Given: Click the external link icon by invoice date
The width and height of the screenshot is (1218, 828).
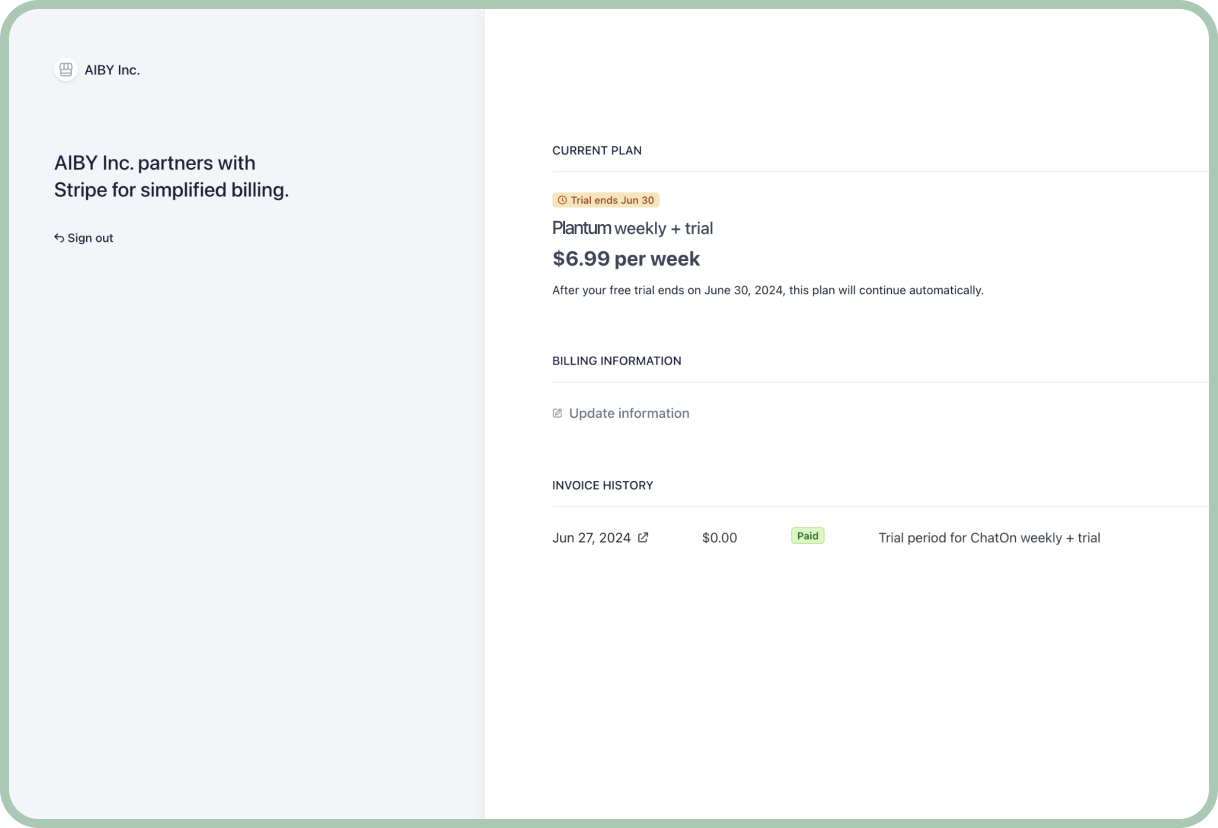Looking at the screenshot, I should [x=643, y=537].
